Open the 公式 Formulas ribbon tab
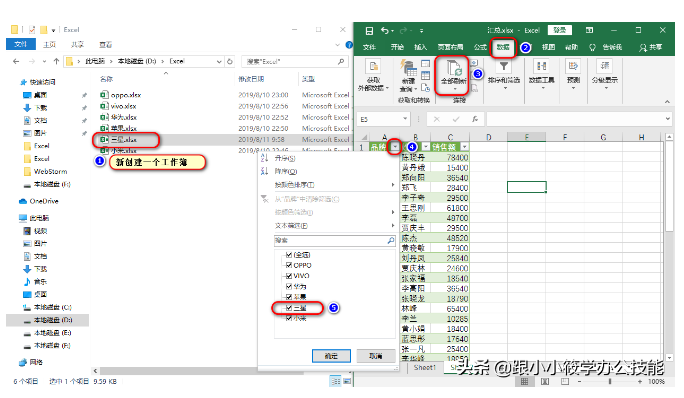 [x=480, y=47]
